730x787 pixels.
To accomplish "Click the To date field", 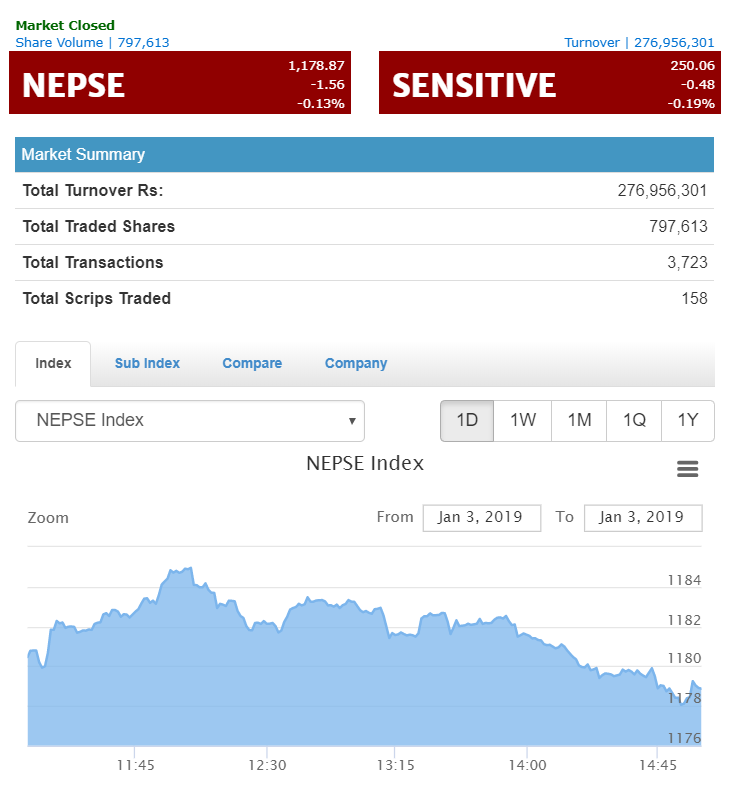I will click(x=642, y=517).
